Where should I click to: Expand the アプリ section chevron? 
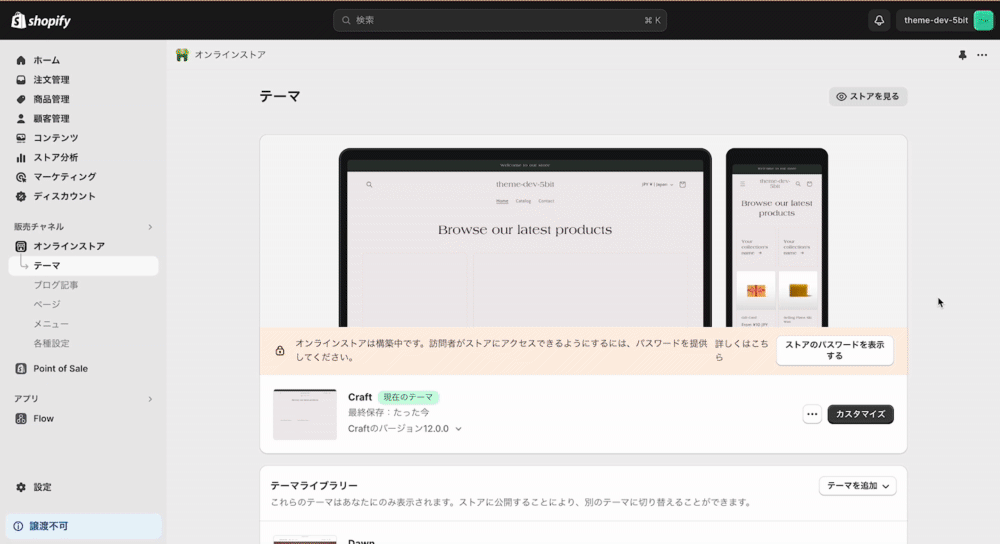click(x=151, y=399)
